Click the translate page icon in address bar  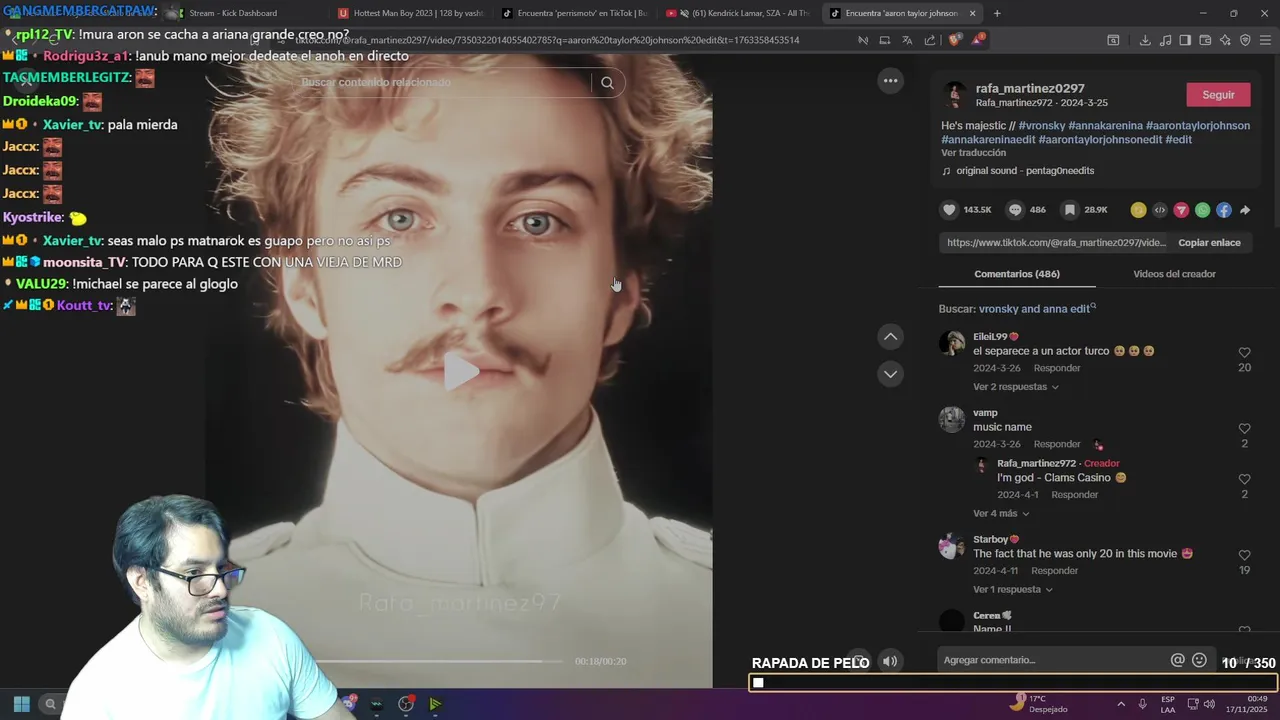pos(907,40)
